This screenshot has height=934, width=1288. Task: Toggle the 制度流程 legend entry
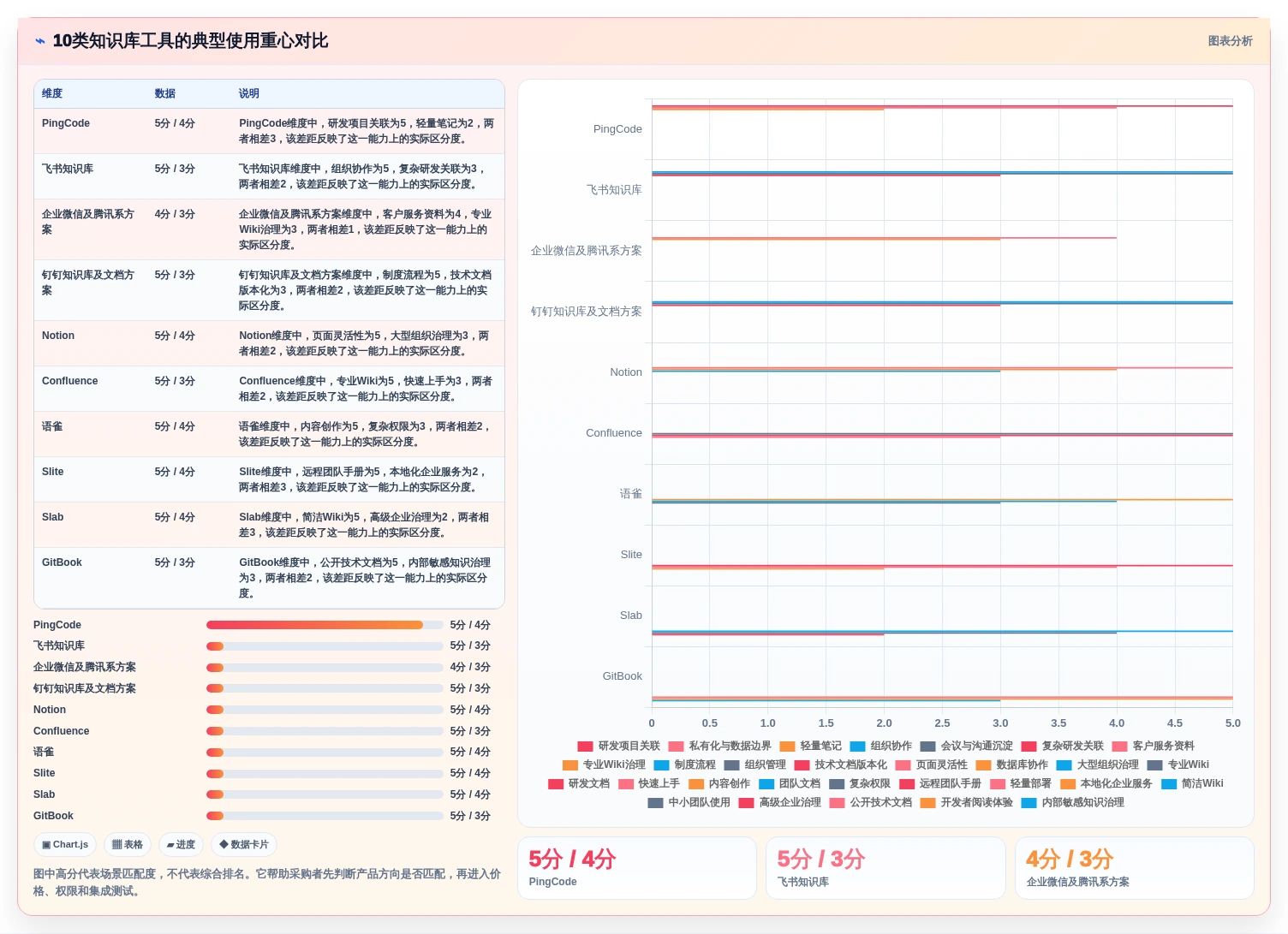pos(684,764)
